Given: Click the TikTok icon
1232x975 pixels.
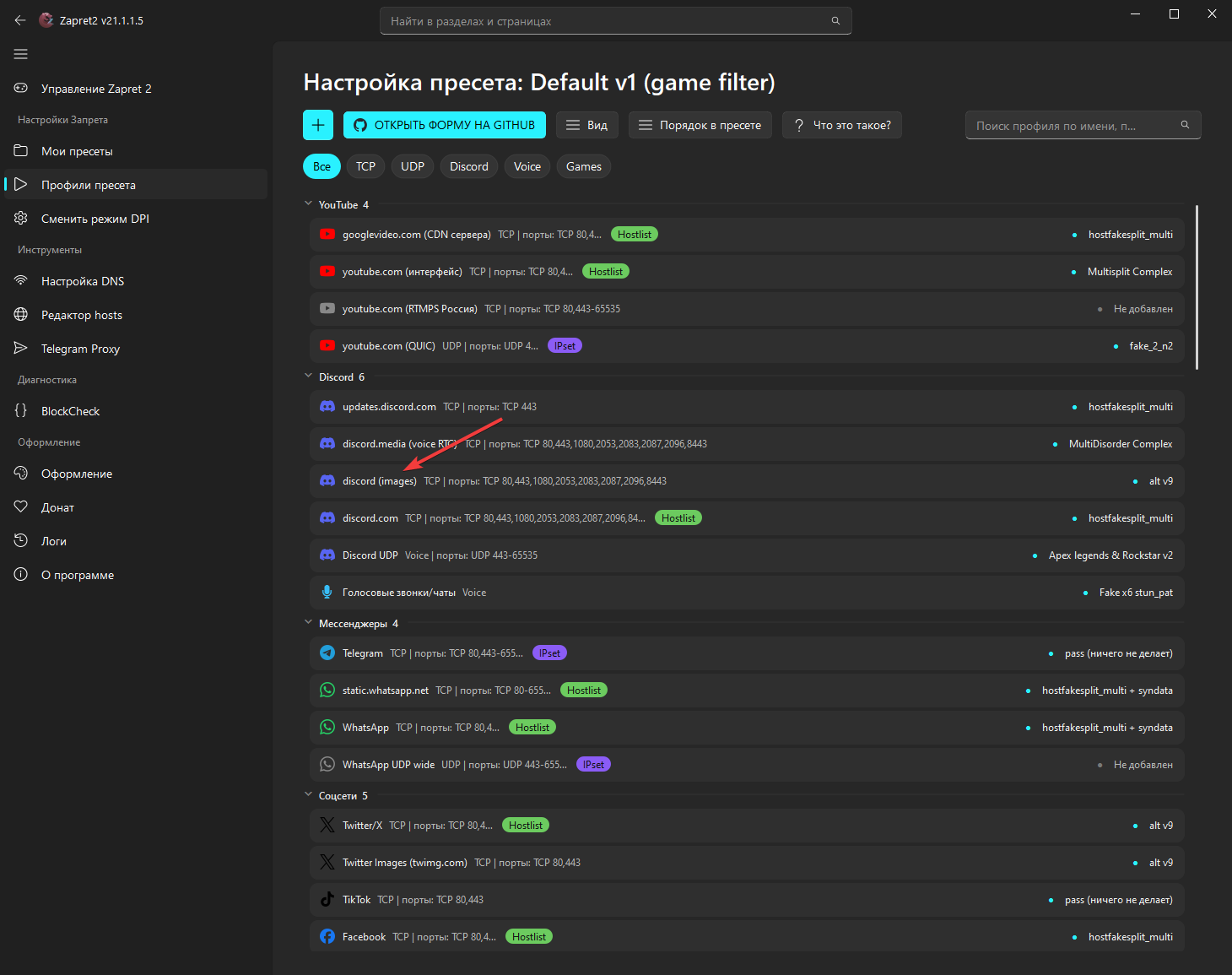Looking at the screenshot, I should pyautogui.click(x=327, y=900).
